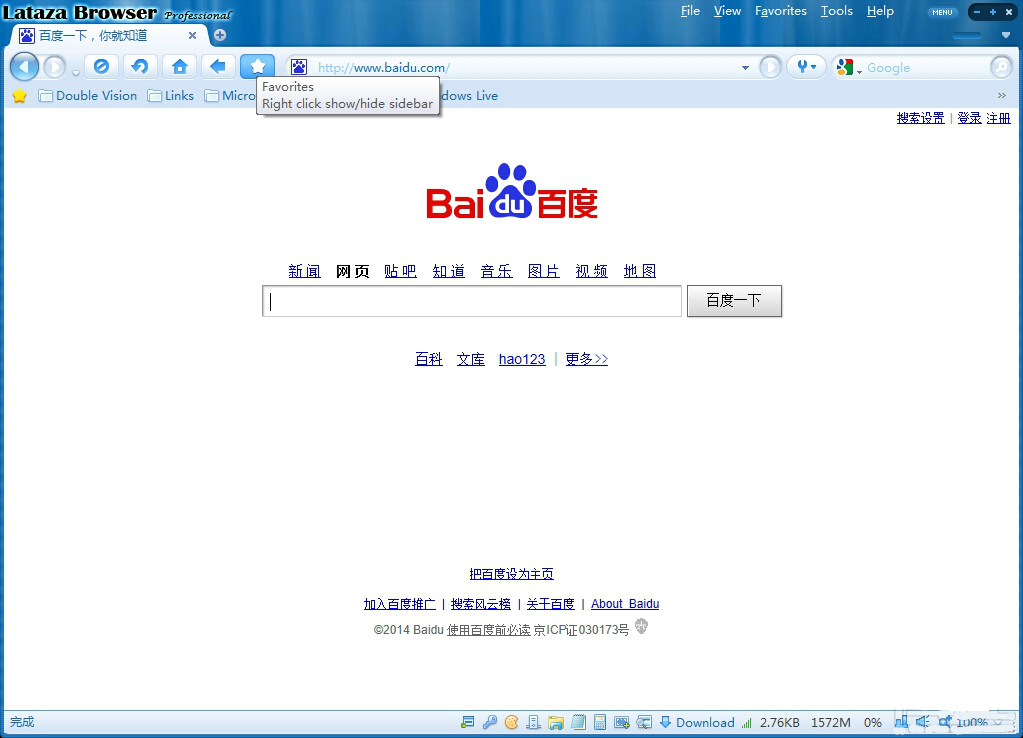This screenshot has height=738, width=1023.
Task: Click the Forward navigation button
Action: (x=55, y=67)
